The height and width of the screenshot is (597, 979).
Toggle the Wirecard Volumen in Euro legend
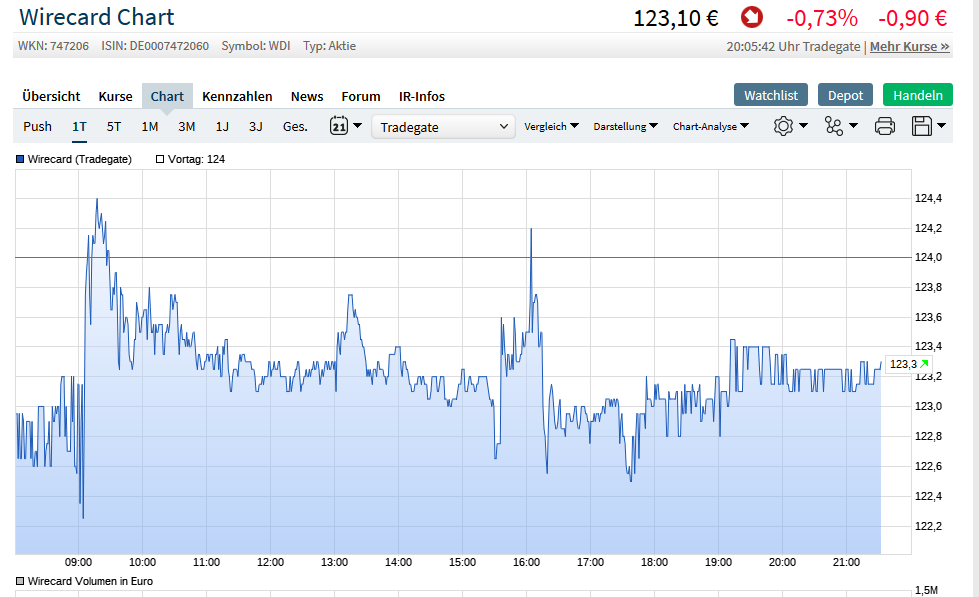[84, 581]
